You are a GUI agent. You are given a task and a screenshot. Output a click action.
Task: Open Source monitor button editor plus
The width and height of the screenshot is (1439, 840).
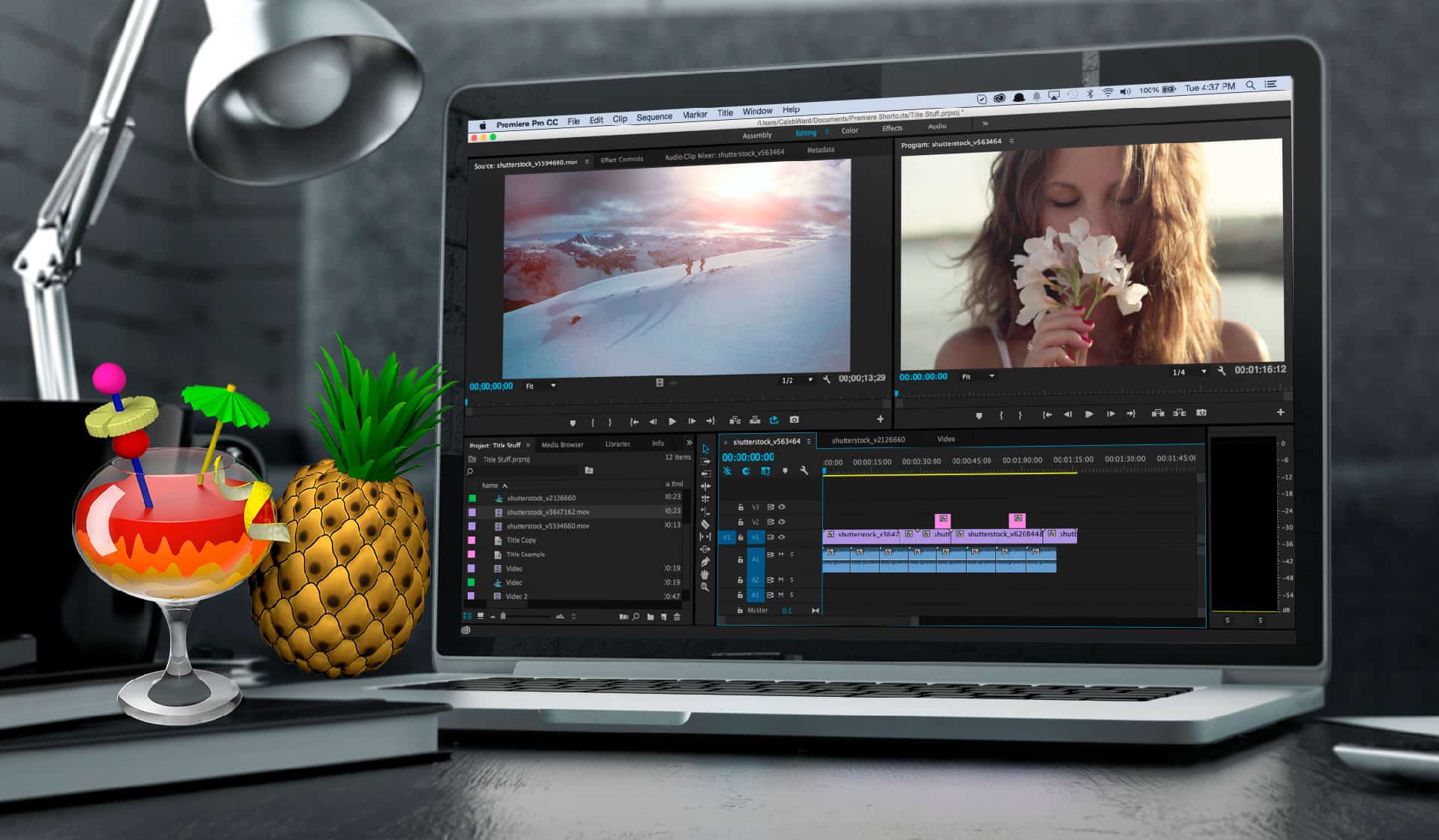(881, 419)
